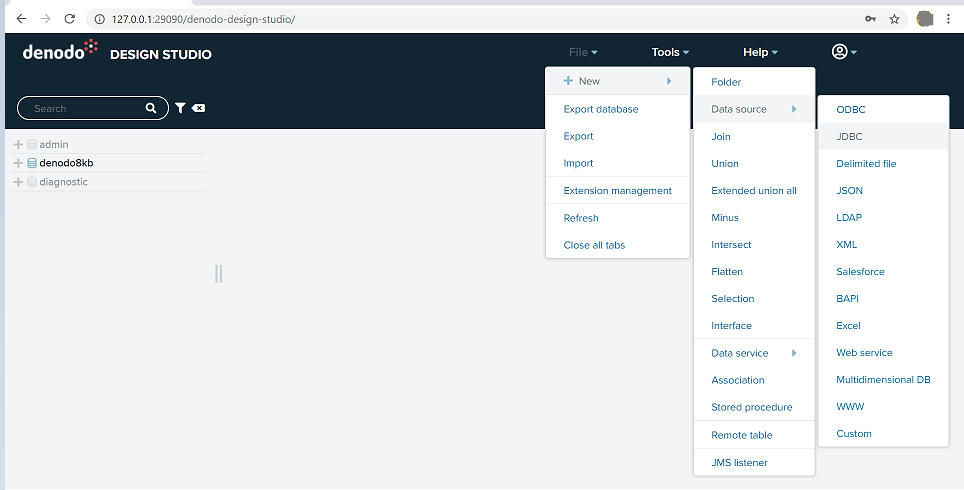
Task: Select the diagnostic tree item
Action: 63,182
